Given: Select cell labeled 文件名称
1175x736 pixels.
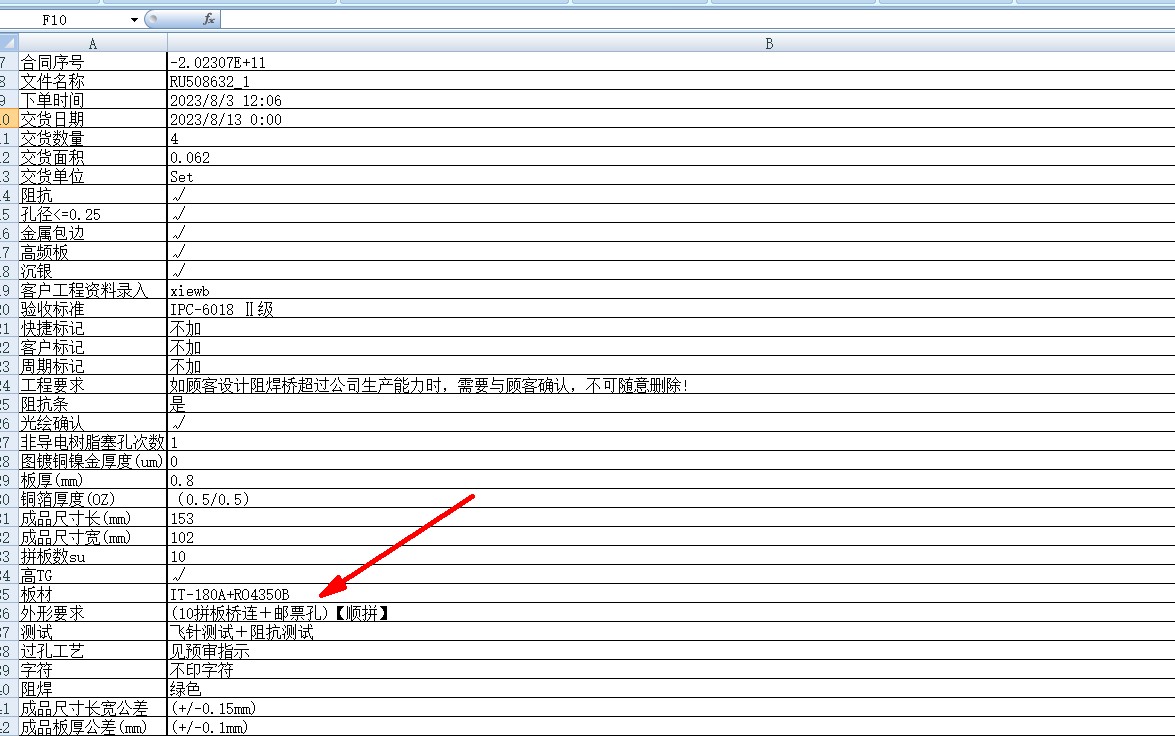Looking at the screenshot, I should (x=93, y=81).
